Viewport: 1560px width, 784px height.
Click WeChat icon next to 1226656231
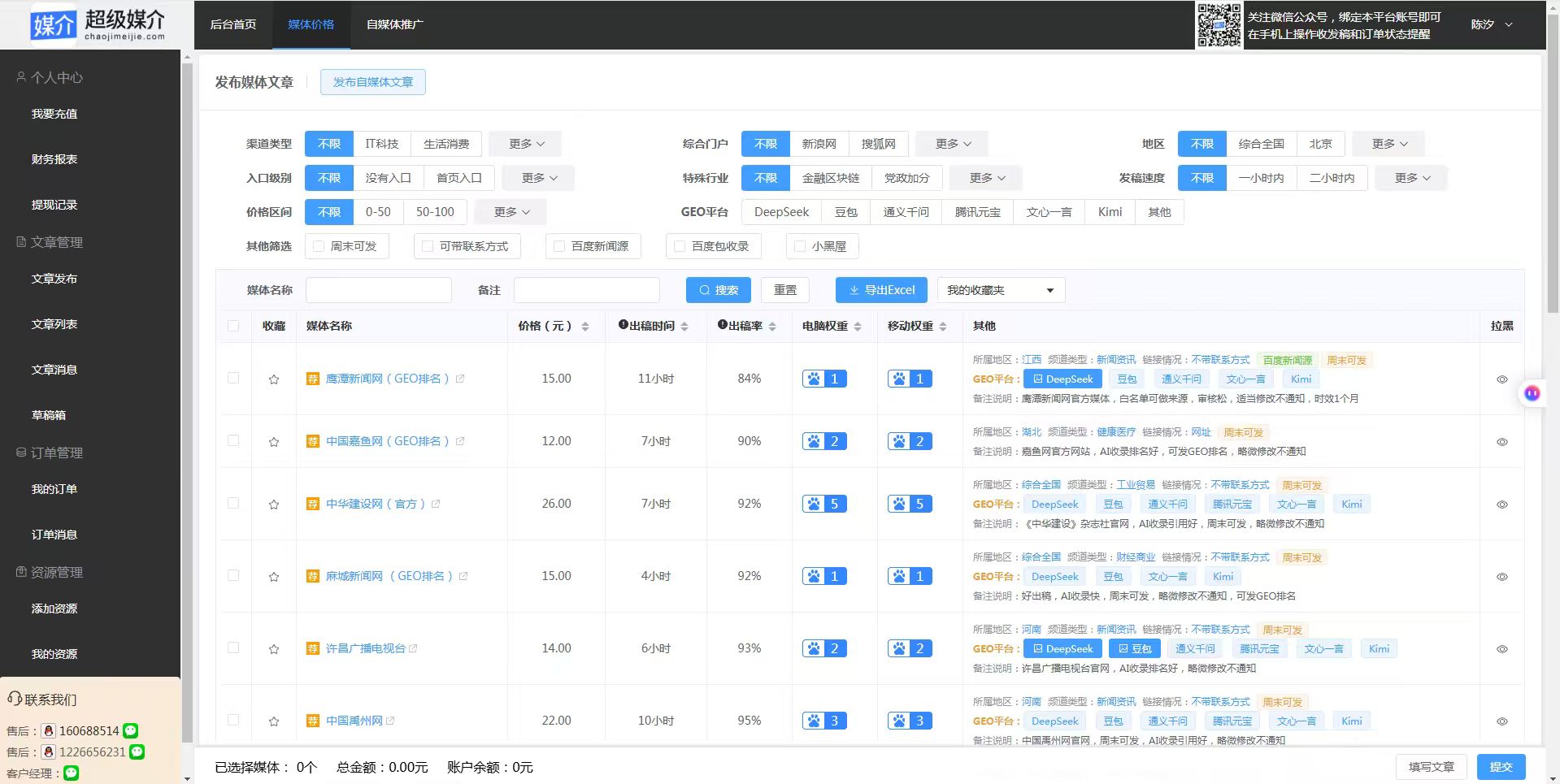(x=137, y=752)
